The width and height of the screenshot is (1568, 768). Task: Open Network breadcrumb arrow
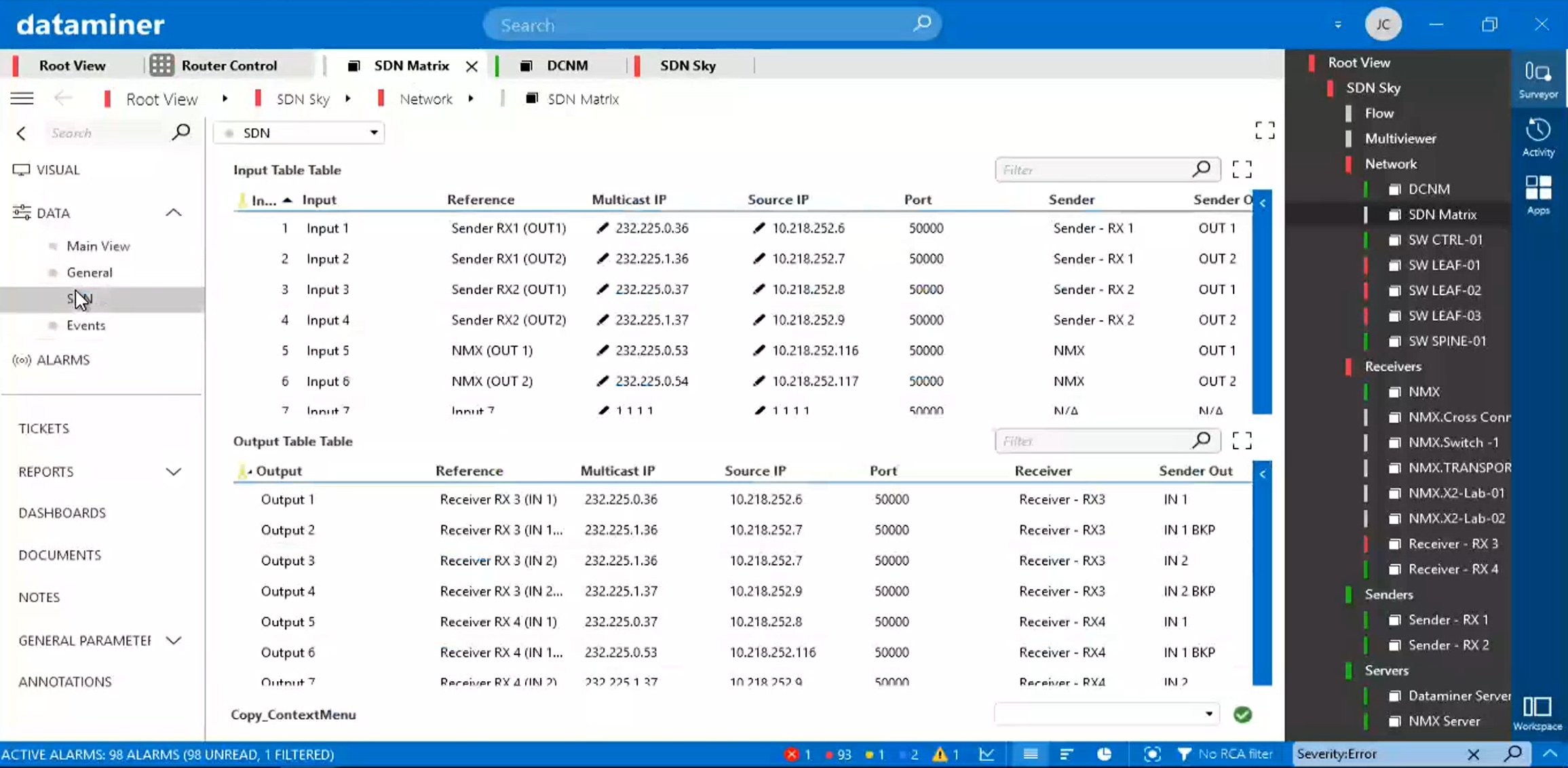(x=470, y=99)
